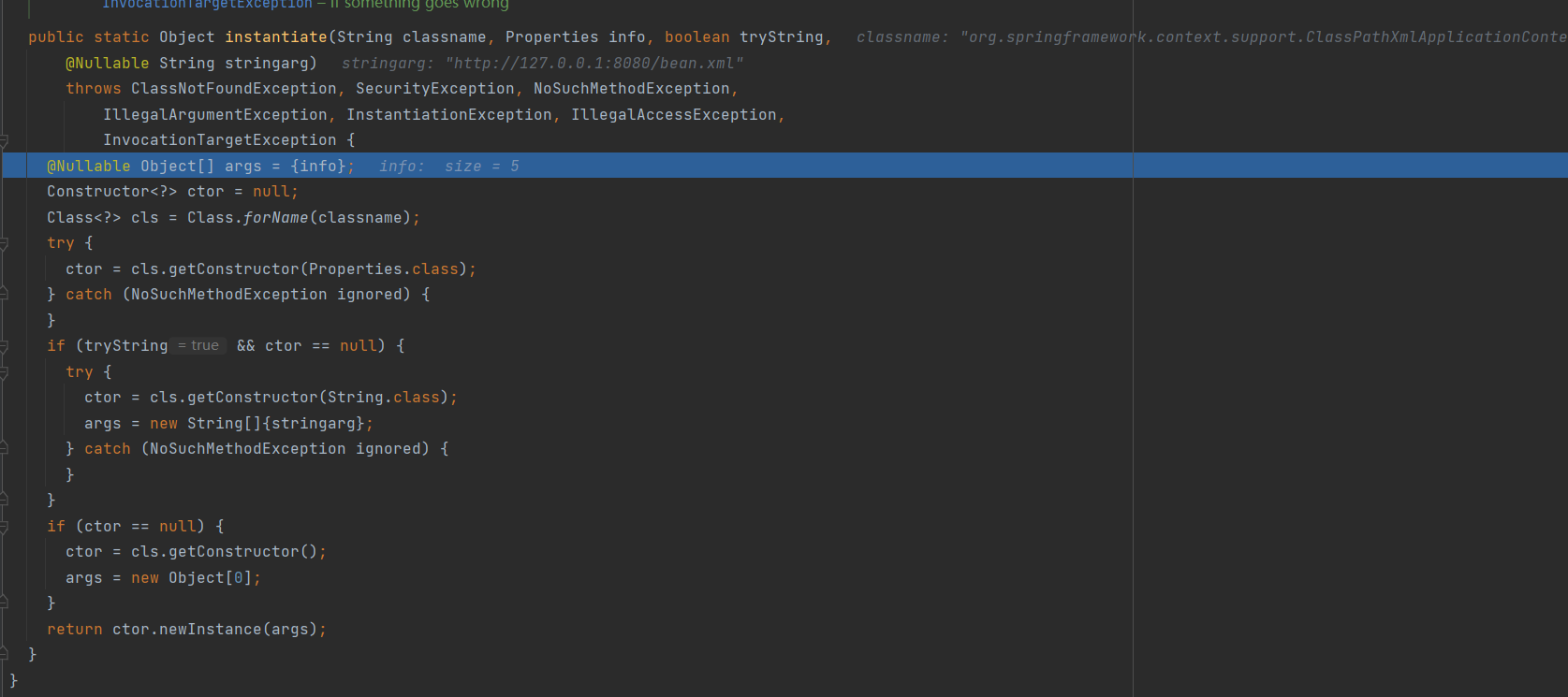The height and width of the screenshot is (697, 1568).
Task: Click 'ClassNotFoundException' in the throws clause
Action: click(233, 89)
